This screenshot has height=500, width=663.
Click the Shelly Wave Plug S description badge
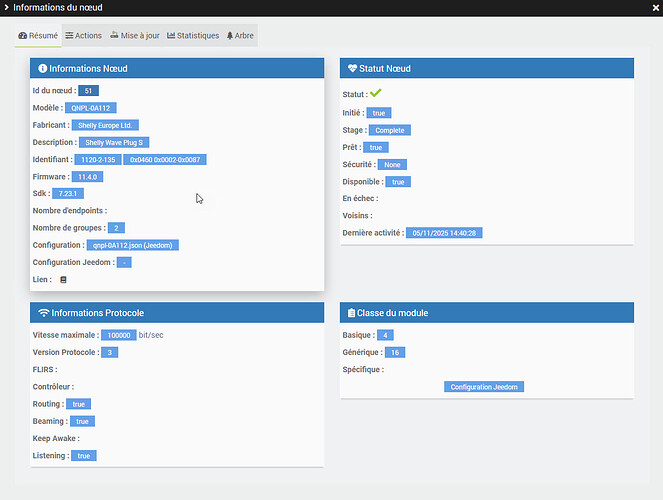114,142
